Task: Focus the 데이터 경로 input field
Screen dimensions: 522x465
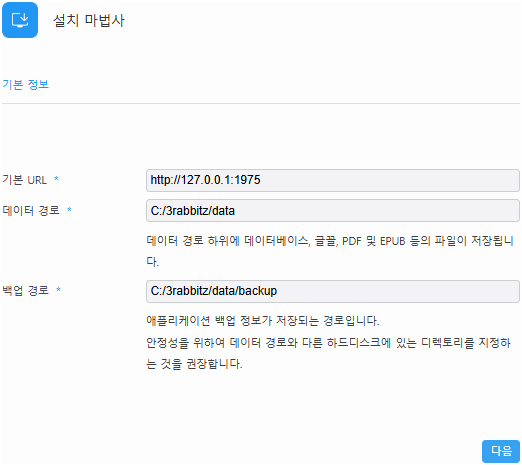Action: click(x=333, y=211)
